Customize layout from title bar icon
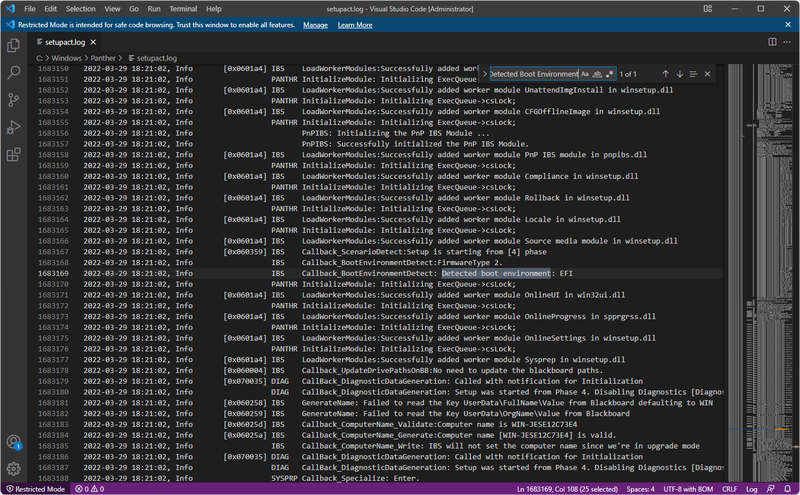The image size is (800, 495). [x=708, y=9]
